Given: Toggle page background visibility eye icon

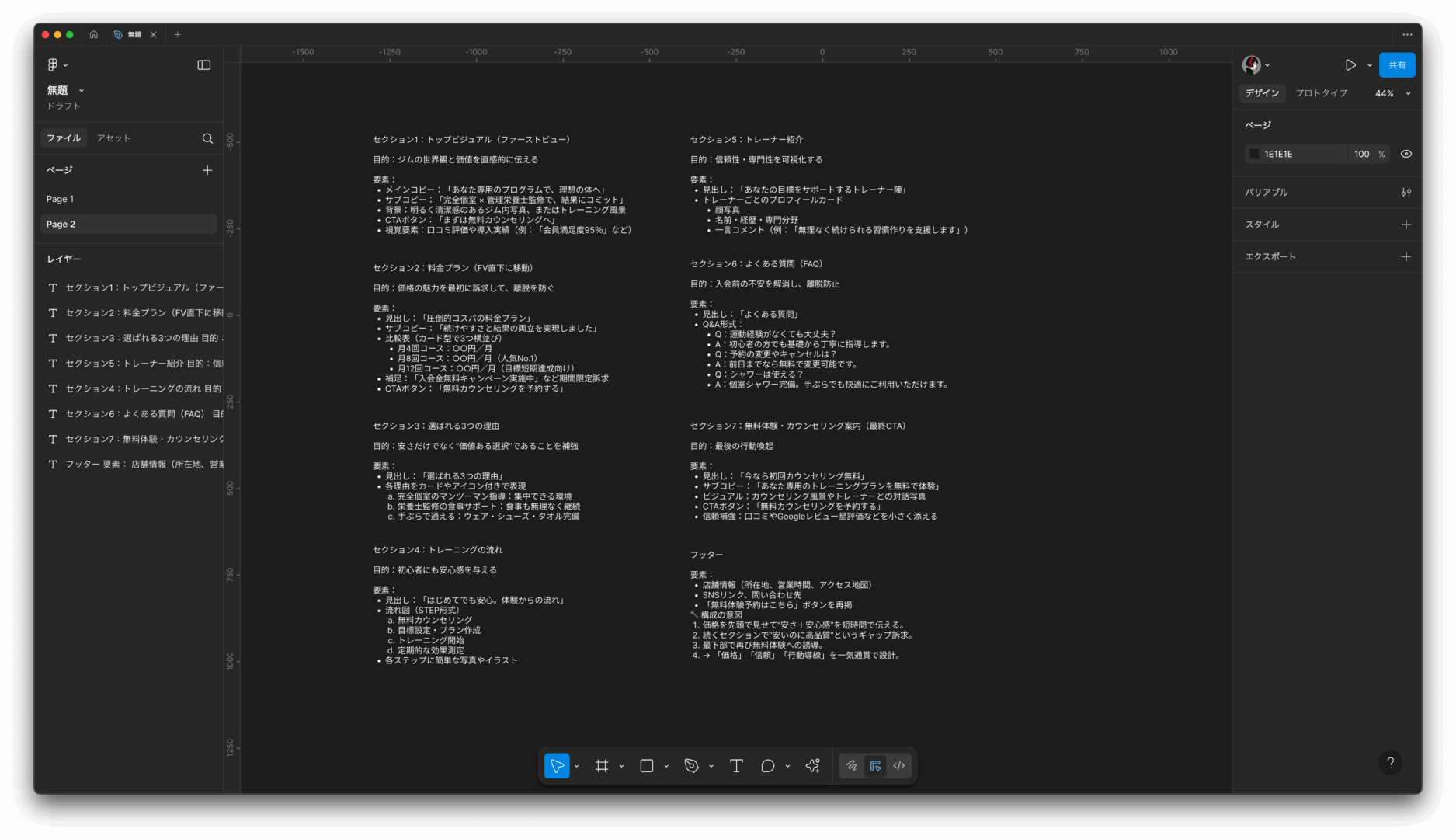Looking at the screenshot, I should coord(1406,154).
